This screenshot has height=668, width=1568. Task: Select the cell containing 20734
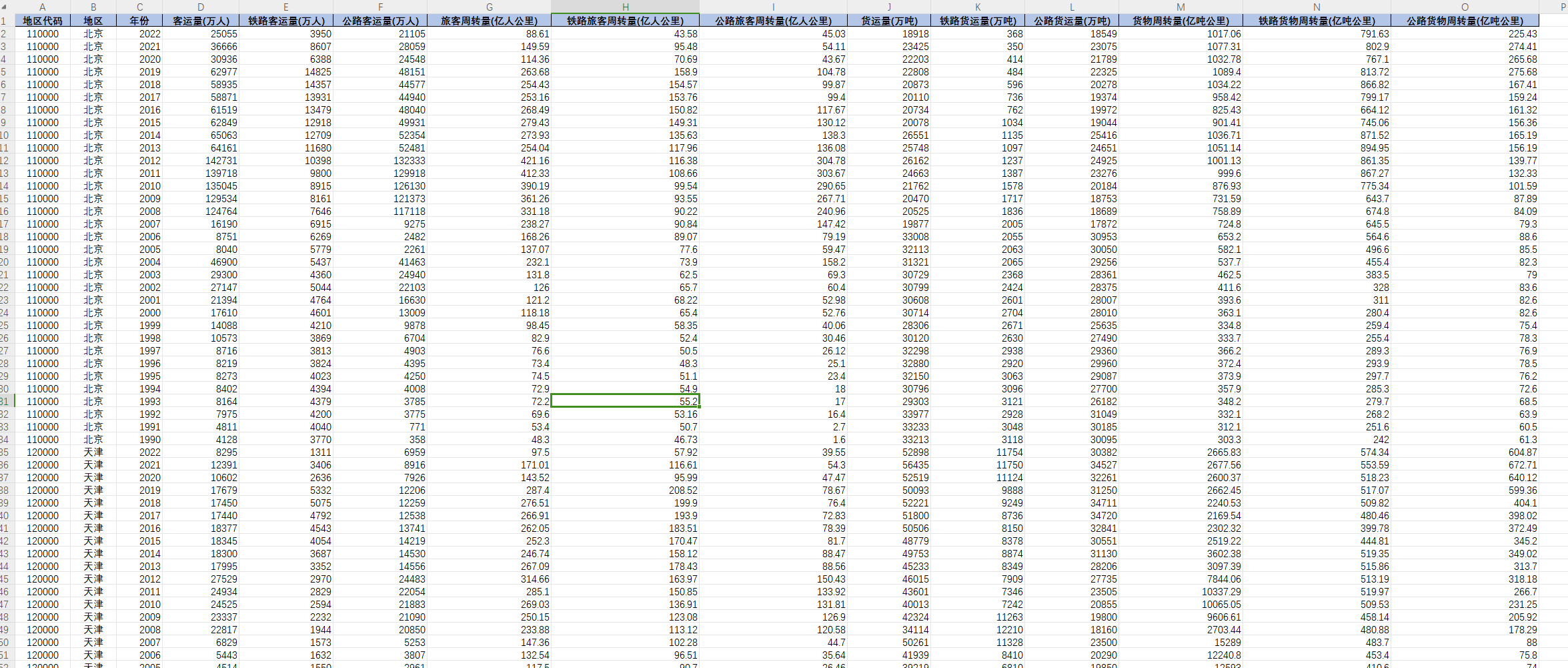(x=889, y=110)
